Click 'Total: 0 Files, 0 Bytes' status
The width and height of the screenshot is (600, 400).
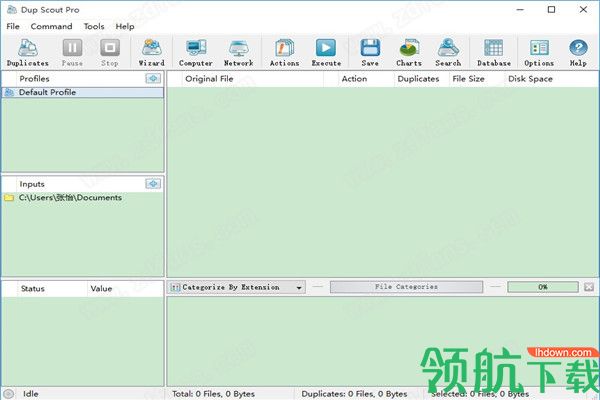(x=213, y=394)
